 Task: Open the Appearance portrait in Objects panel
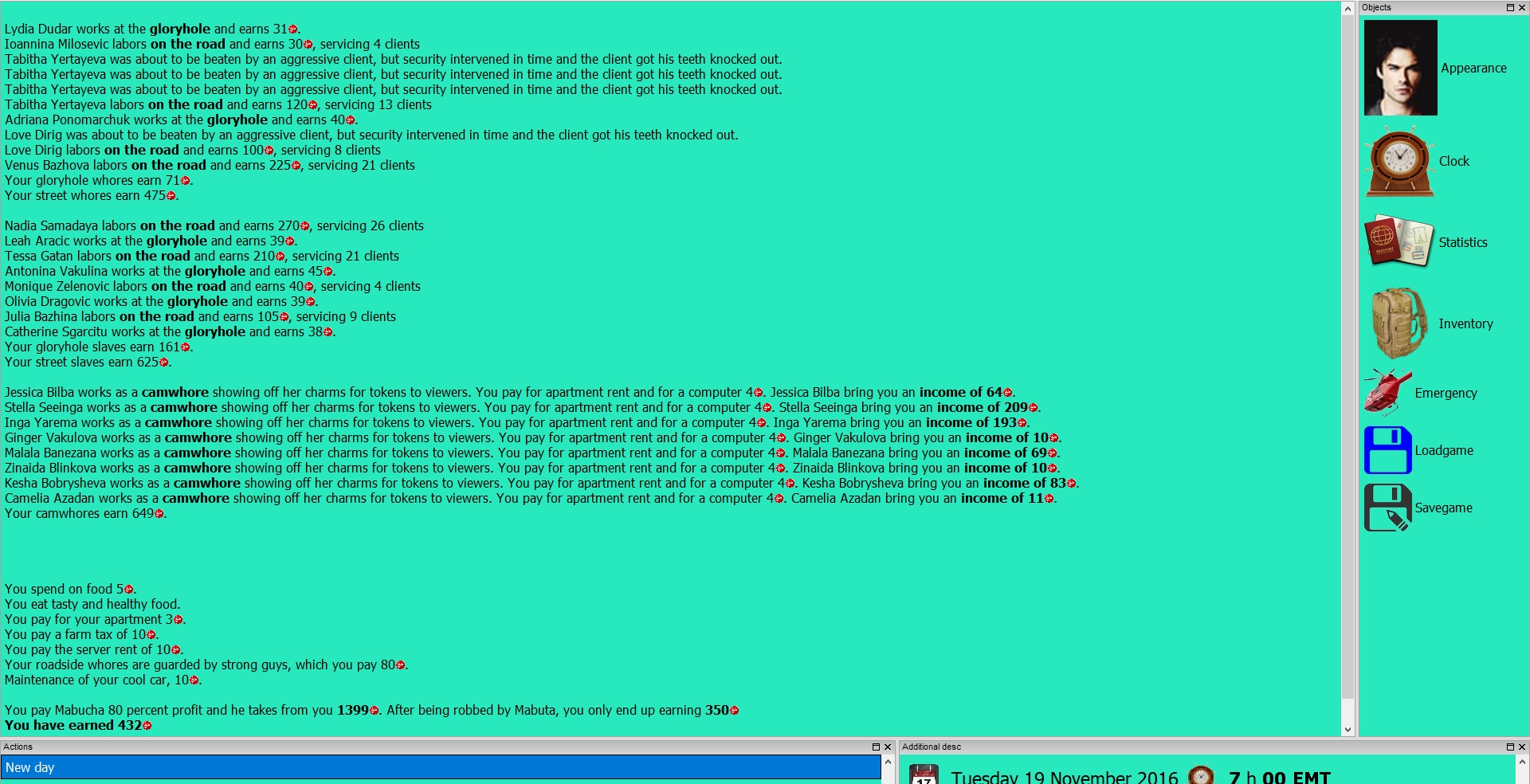1400,68
